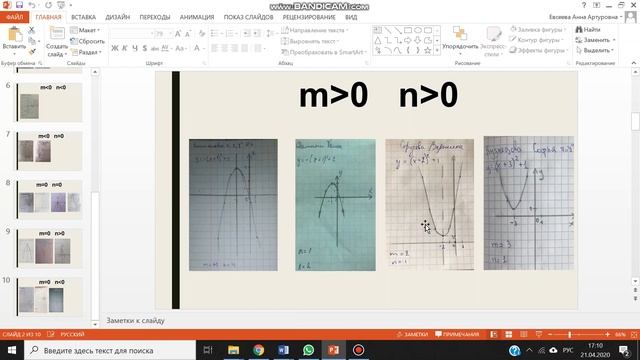Undo the last action in quick access toolbar

pos(32,5)
